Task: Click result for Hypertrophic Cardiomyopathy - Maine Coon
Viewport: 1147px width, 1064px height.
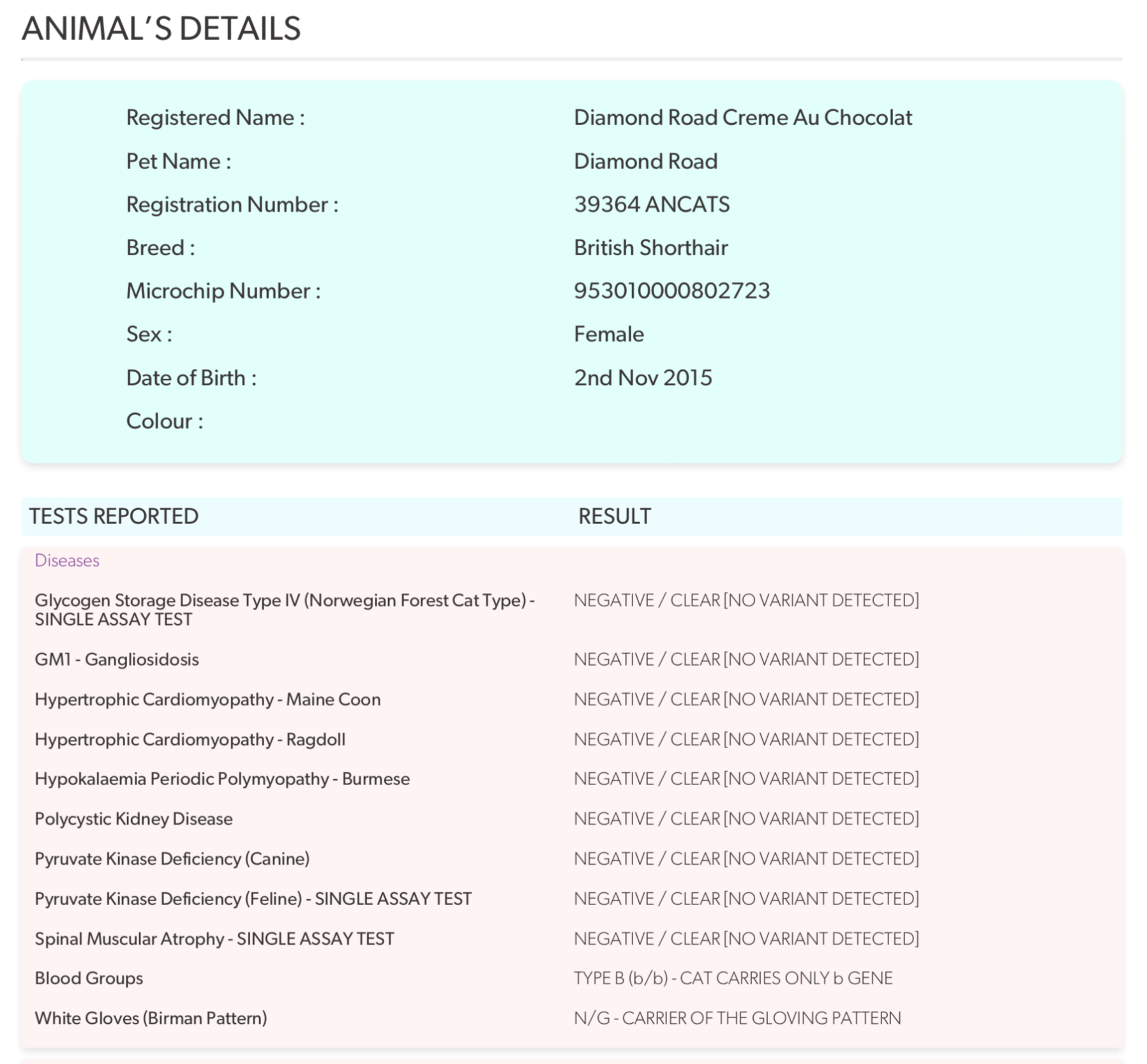Action: coord(747,700)
